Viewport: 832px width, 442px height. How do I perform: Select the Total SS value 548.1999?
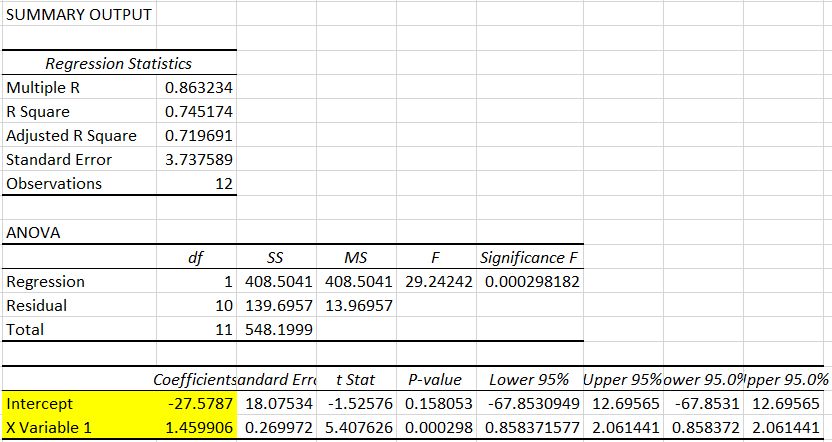click(x=277, y=330)
